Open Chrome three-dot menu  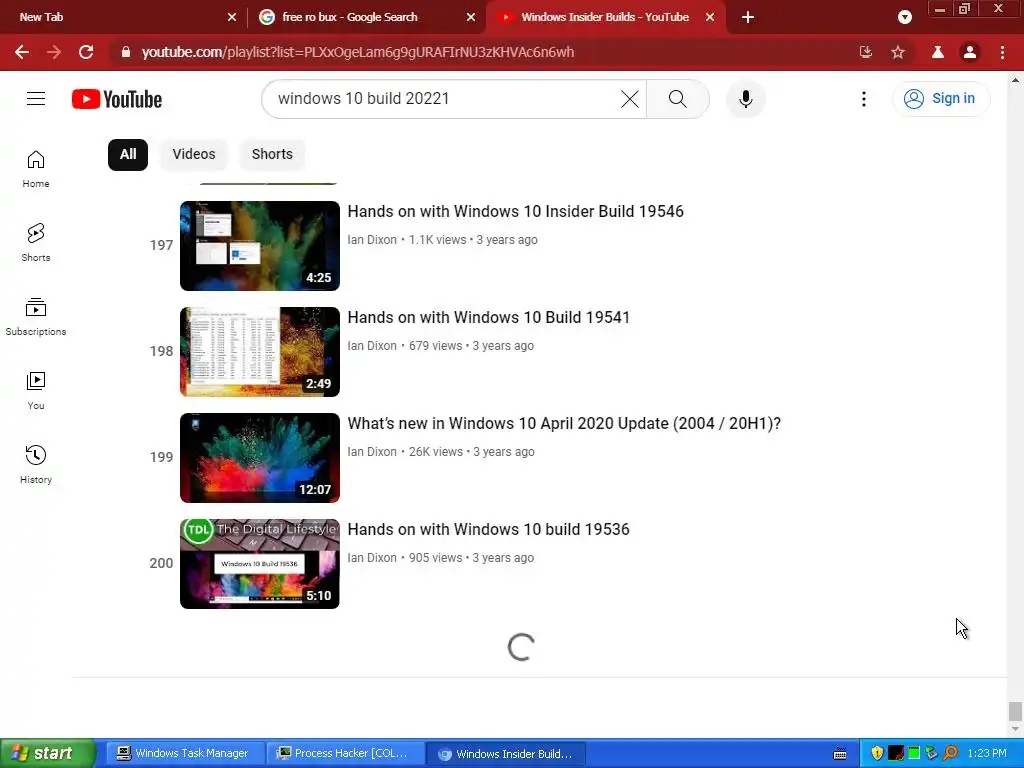tap(1002, 52)
